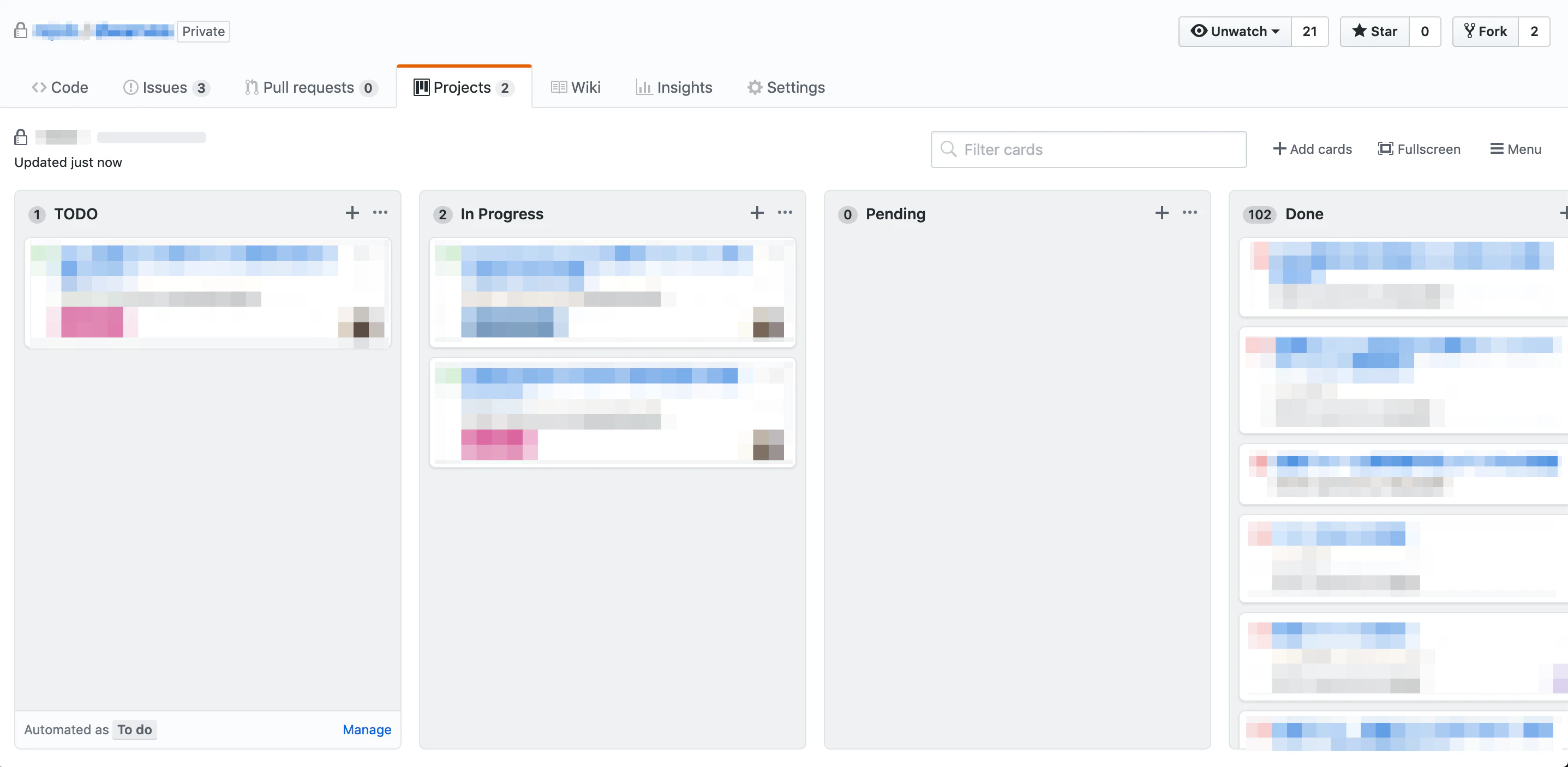Open the project Menu

(1516, 149)
